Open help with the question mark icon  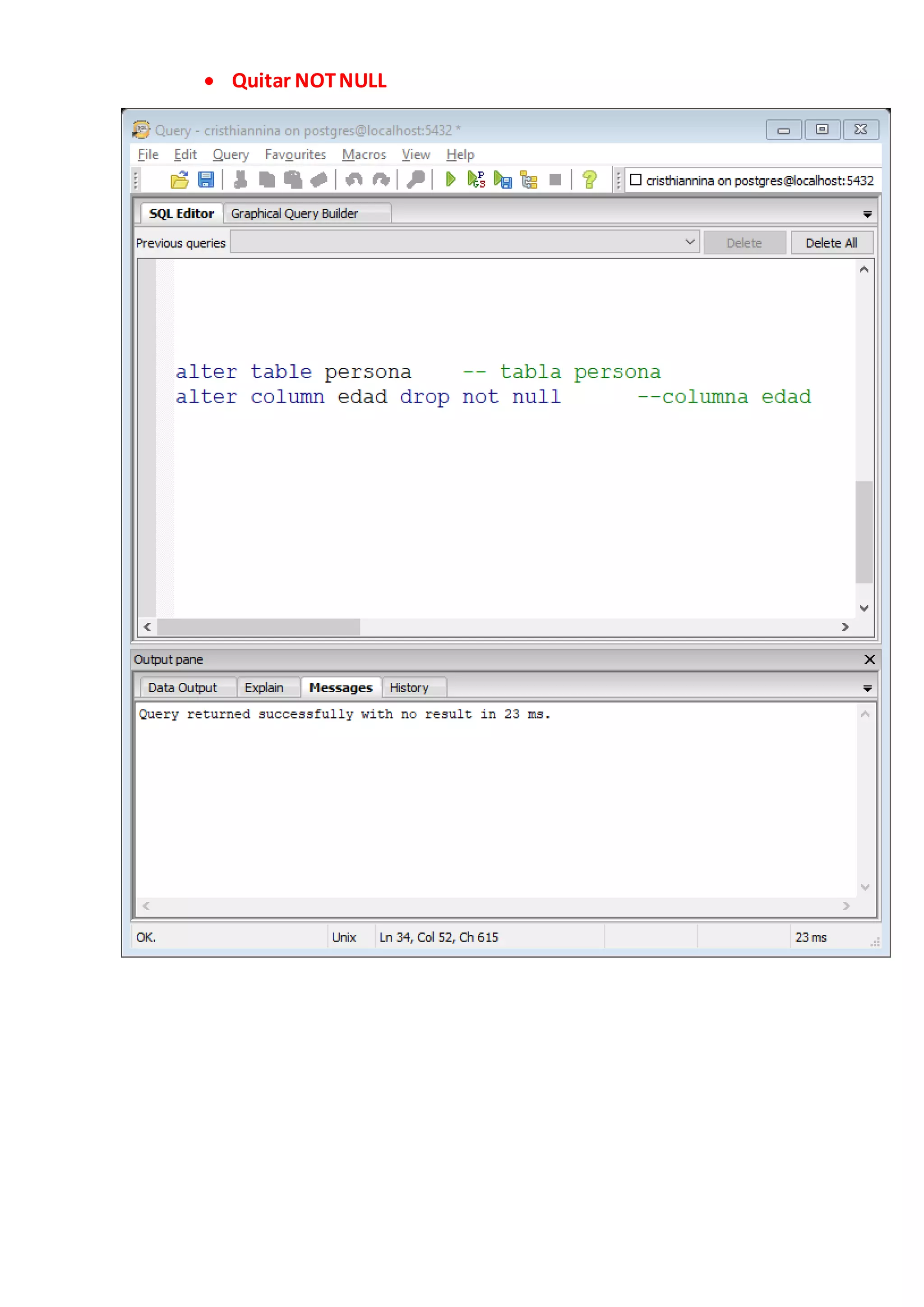point(590,180)
